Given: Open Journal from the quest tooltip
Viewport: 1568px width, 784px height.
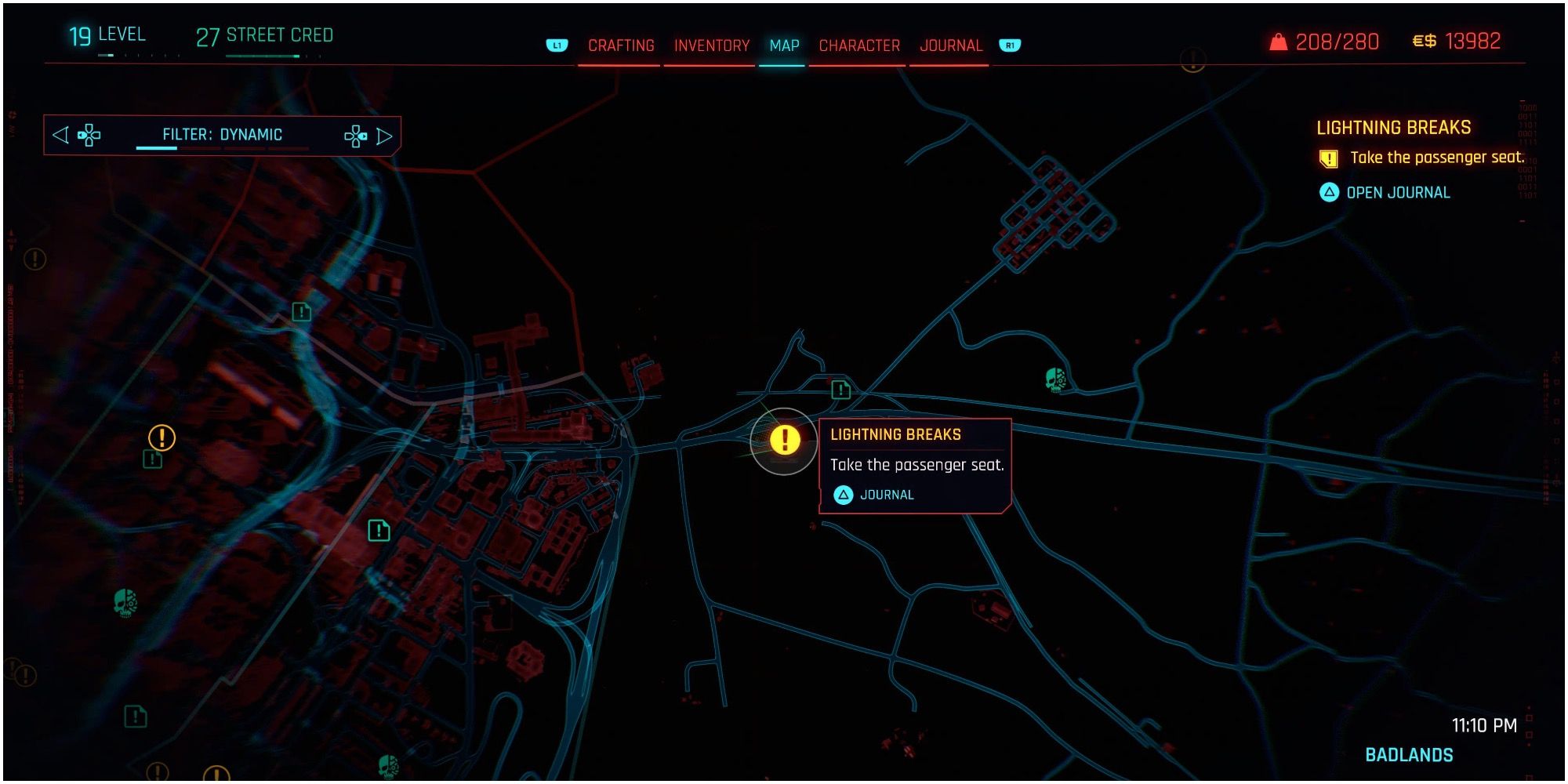Looking at the screenshot, I should point(874,495).
